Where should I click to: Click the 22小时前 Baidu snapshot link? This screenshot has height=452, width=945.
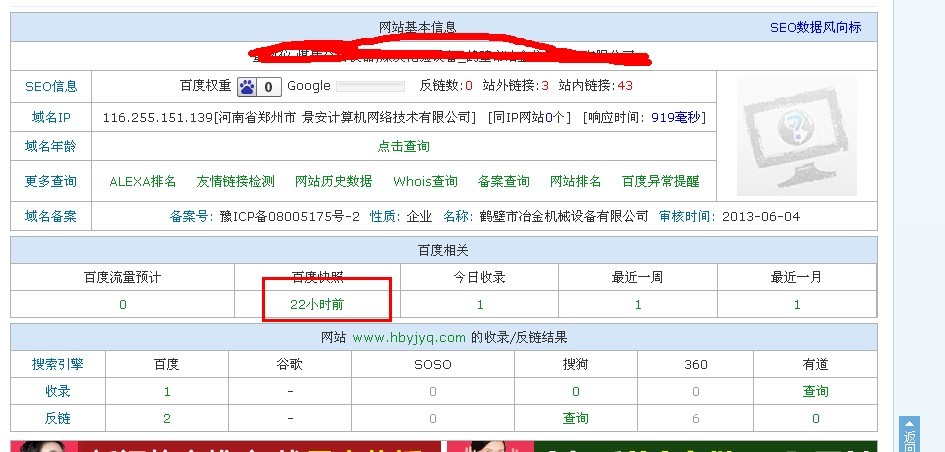pyautogui.click(x=317, y=304)
